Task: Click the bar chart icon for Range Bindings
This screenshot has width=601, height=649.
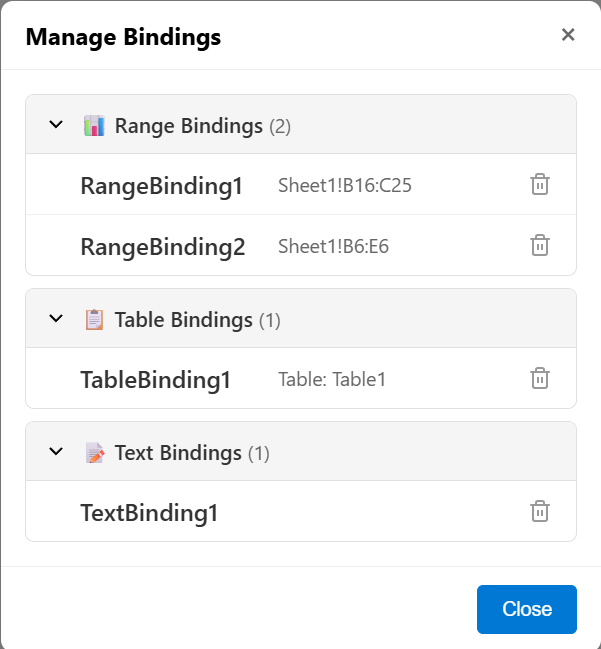Action: tap(94, 126)
